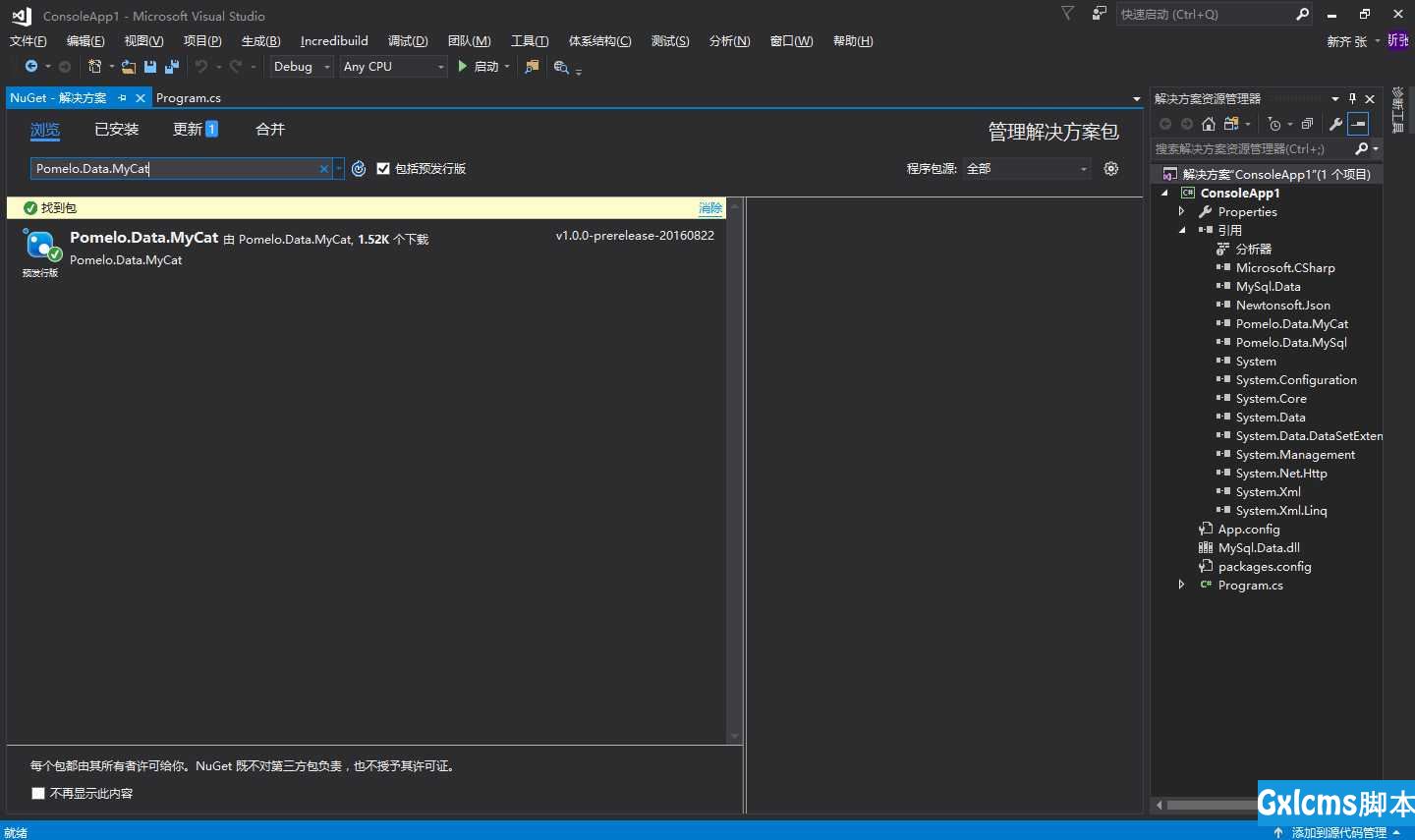Open the Incredibuild menu

(x=334, y=41)
